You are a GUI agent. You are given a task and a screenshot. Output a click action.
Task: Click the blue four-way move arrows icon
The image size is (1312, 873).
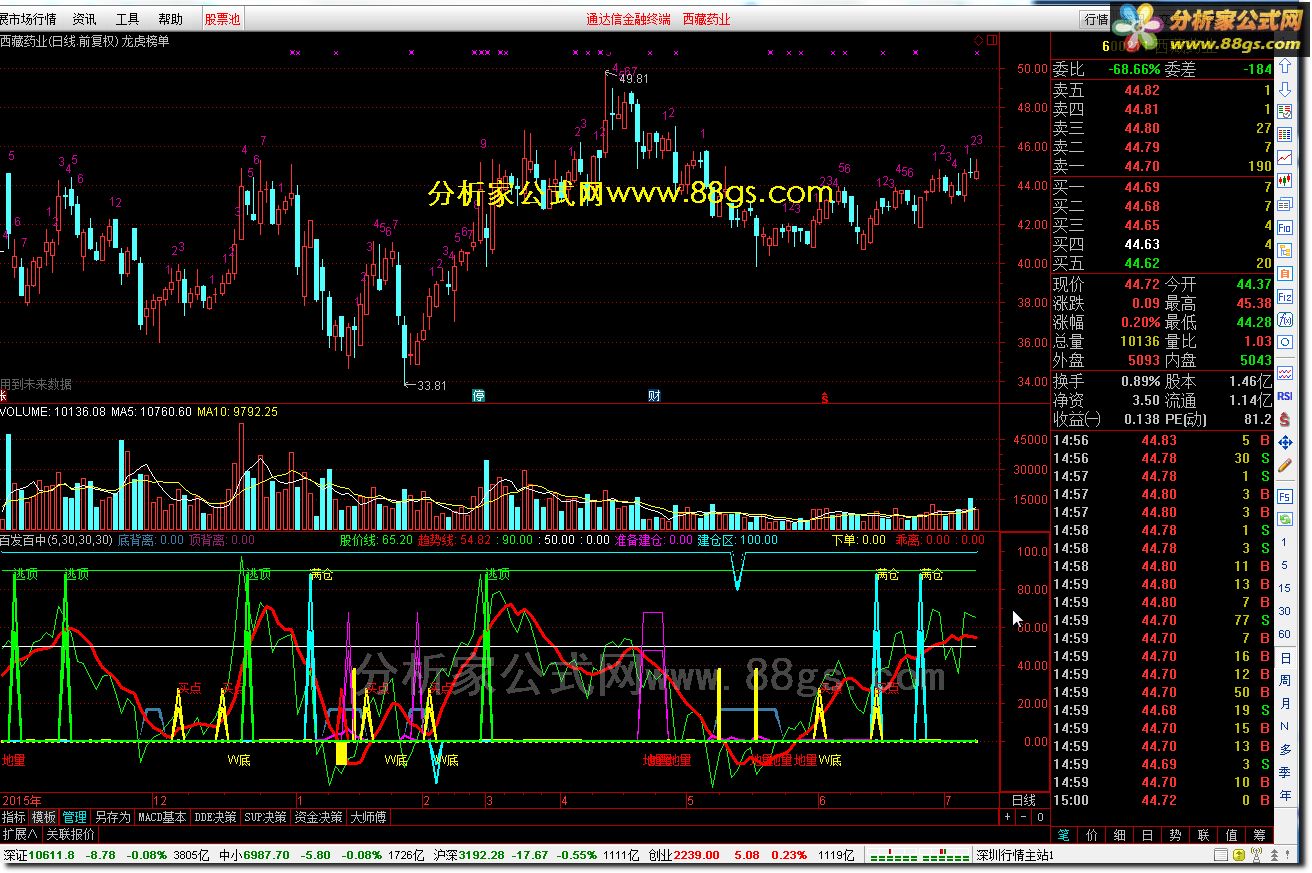click(x=1285, y=443)
